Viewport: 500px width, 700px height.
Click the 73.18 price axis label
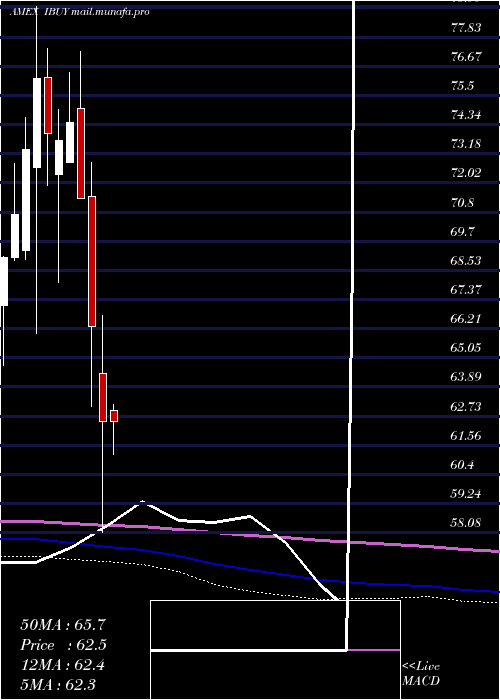466,144
